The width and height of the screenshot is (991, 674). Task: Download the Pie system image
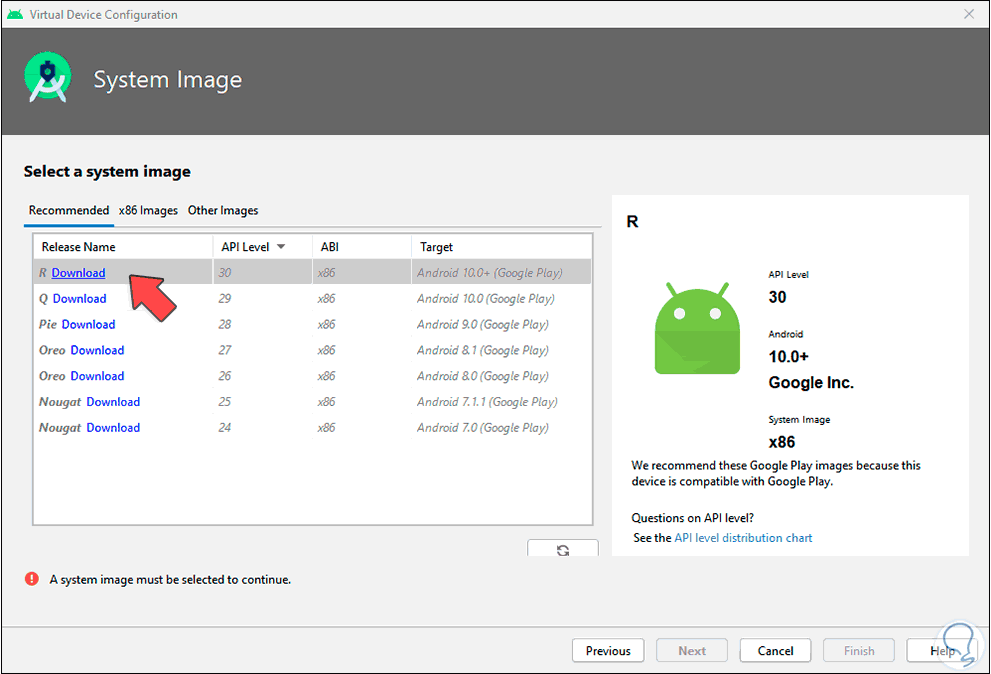tap(88, 325)
